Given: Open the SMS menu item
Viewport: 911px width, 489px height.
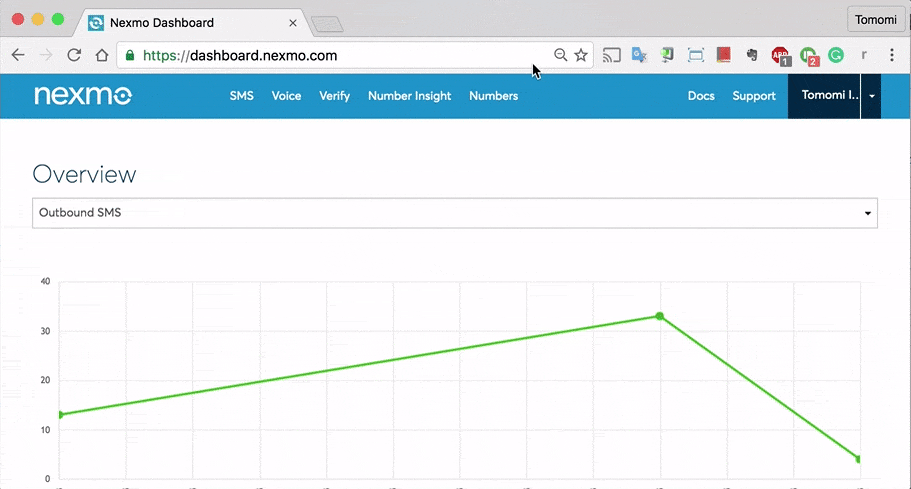Looking at the screenshot, I should [242, 96].
